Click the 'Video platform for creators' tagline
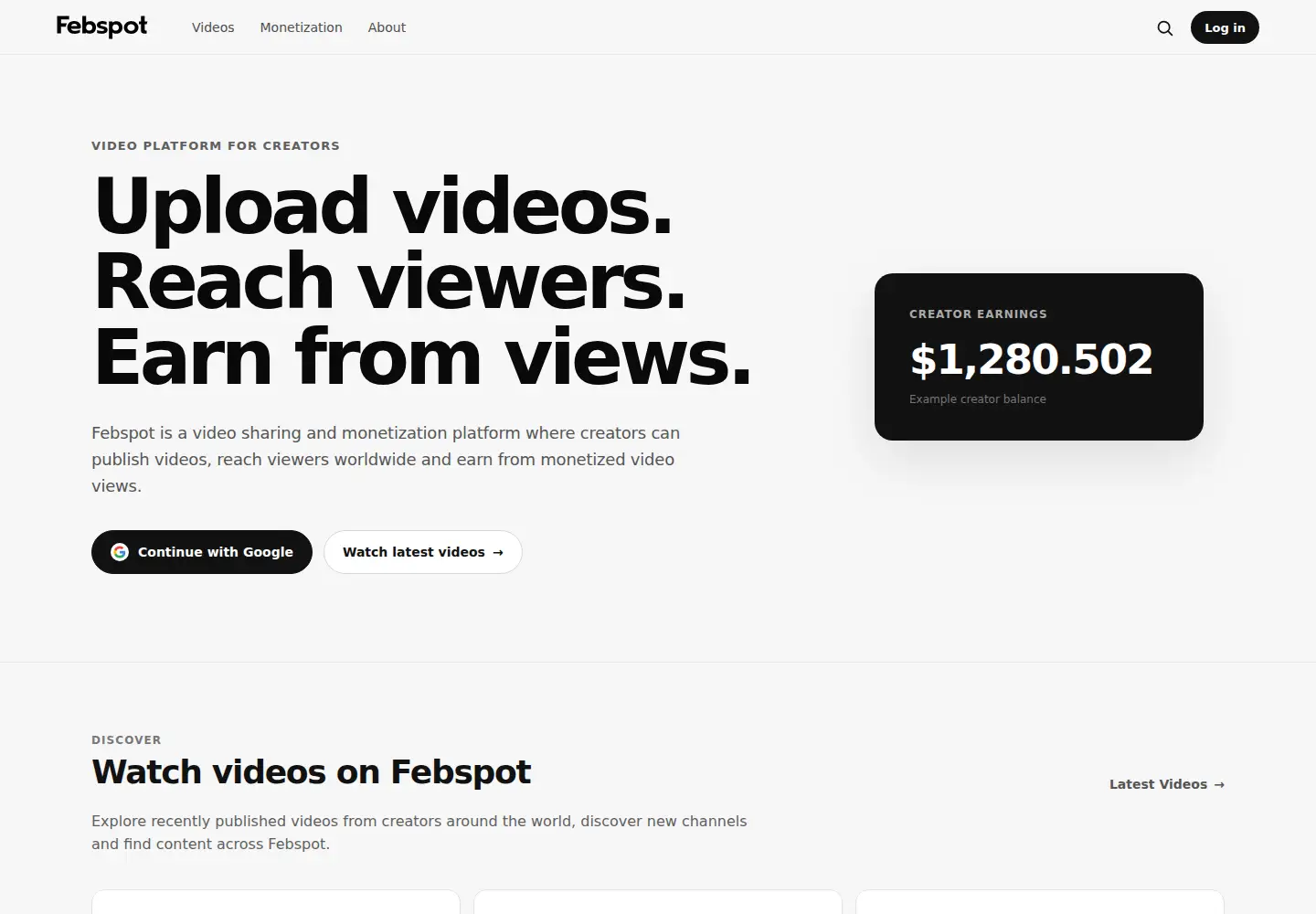 pos(216,145)
